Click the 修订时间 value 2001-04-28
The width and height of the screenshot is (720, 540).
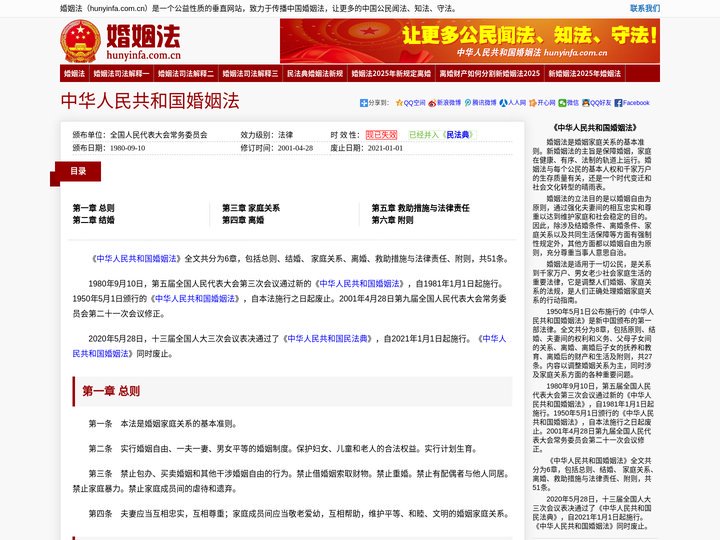pos(295,148)
